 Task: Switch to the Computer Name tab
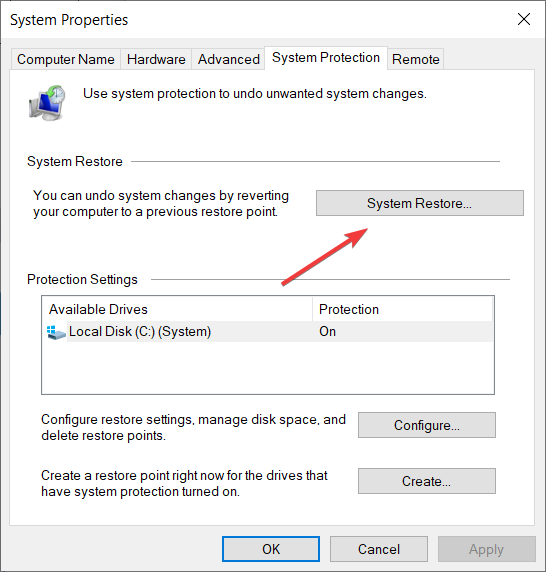(x=66, y=59)
